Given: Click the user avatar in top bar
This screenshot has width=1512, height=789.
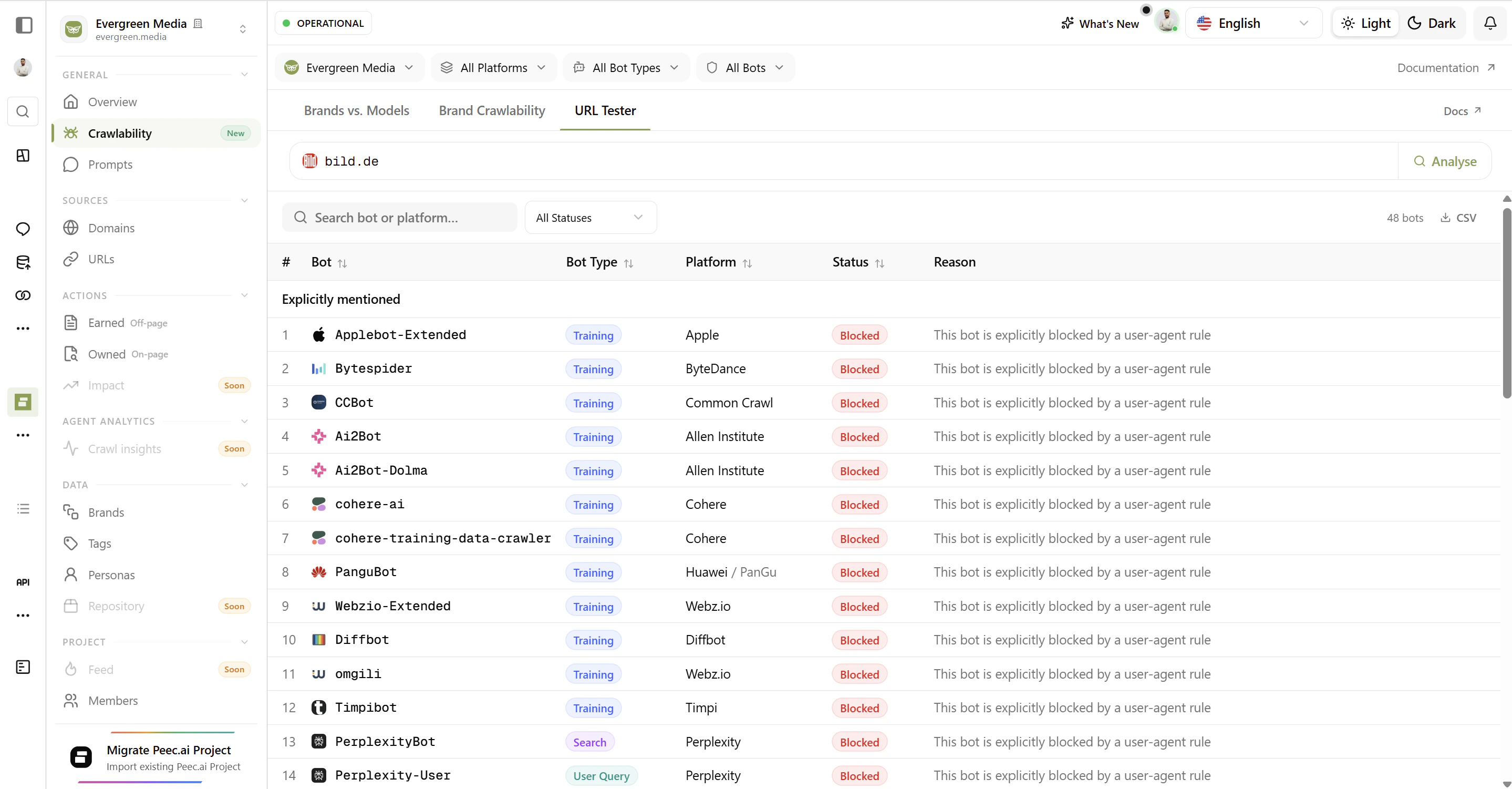Looking at the screenshot, I should [1166, 22].
